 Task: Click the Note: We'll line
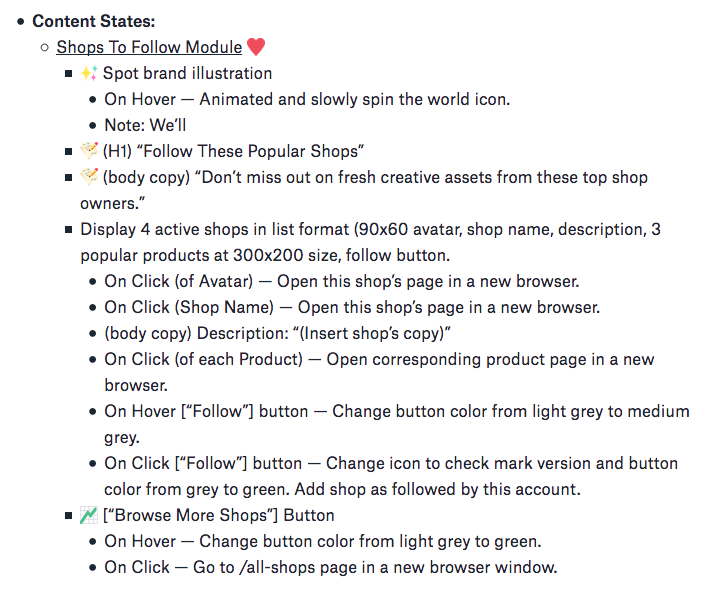pos(145,125)
